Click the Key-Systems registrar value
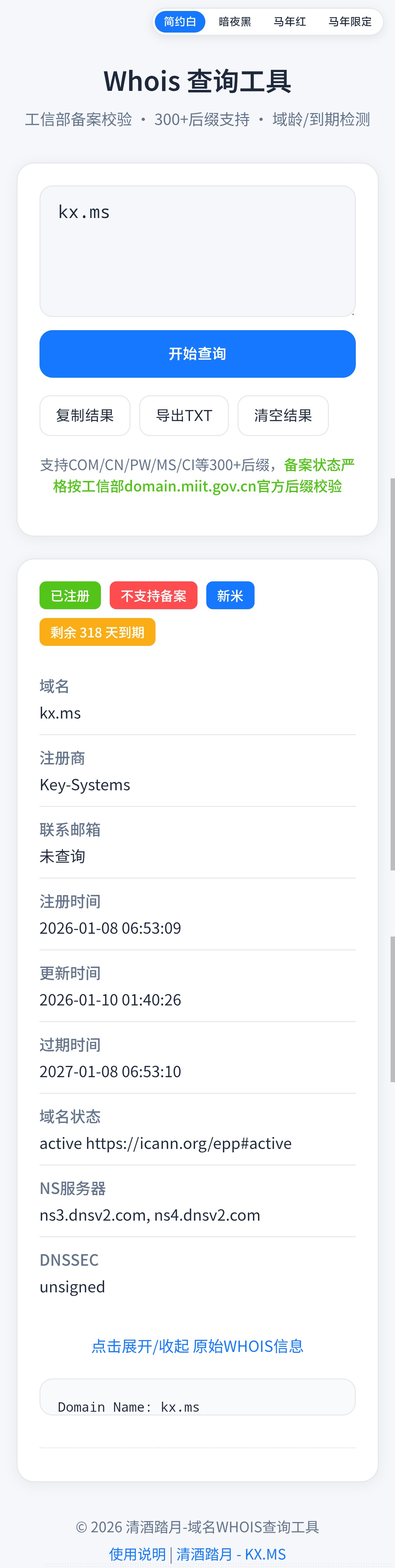Viewport: 395px width, 1568px height. 85,785
